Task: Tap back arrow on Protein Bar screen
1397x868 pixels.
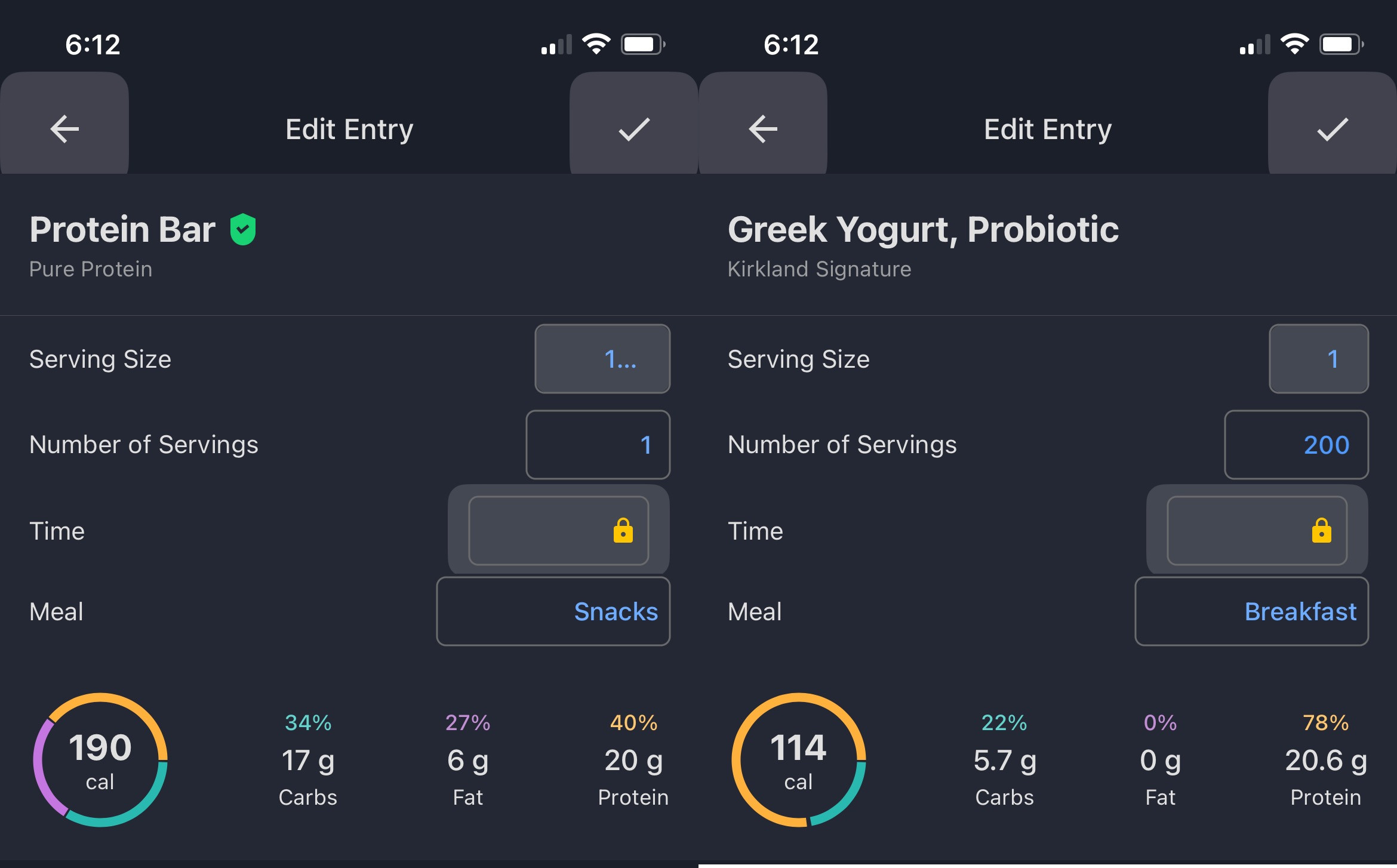Action: (x=64, y=124)
